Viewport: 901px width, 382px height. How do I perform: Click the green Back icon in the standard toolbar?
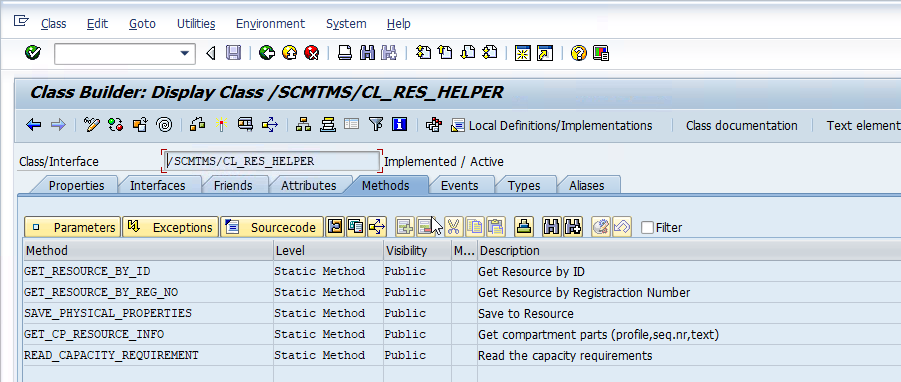tap(267, 53)
